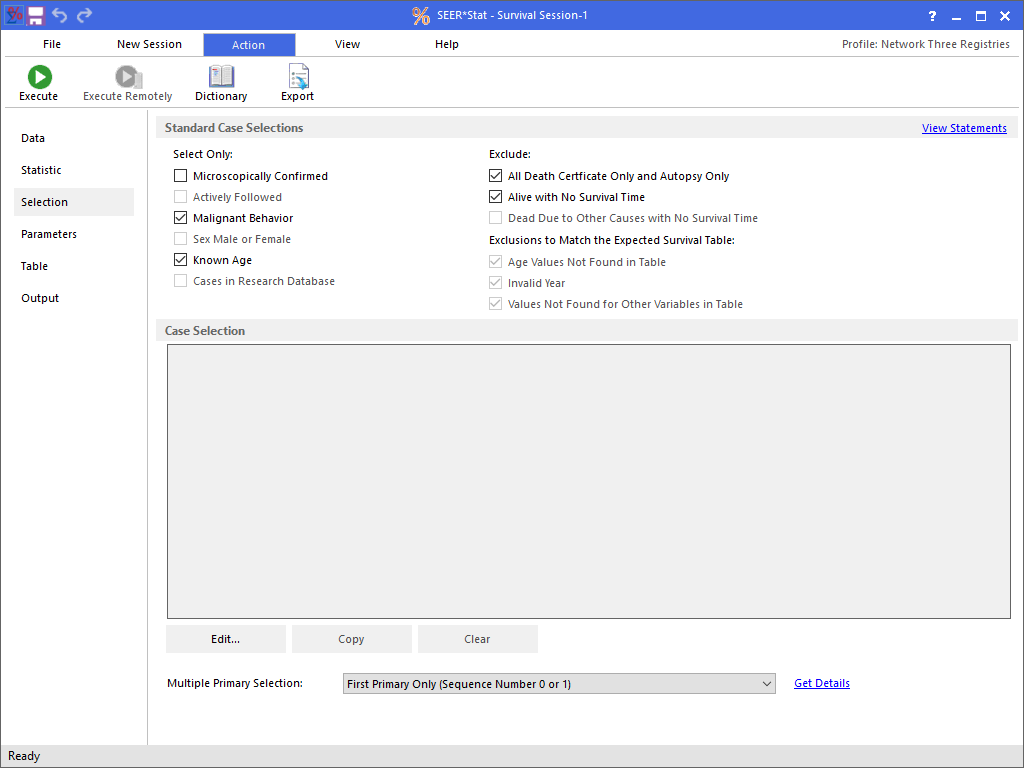Screen dimensions: 1024x768
Task: Uncheck the Known Age checkbox
Action: tap(181, 260)
